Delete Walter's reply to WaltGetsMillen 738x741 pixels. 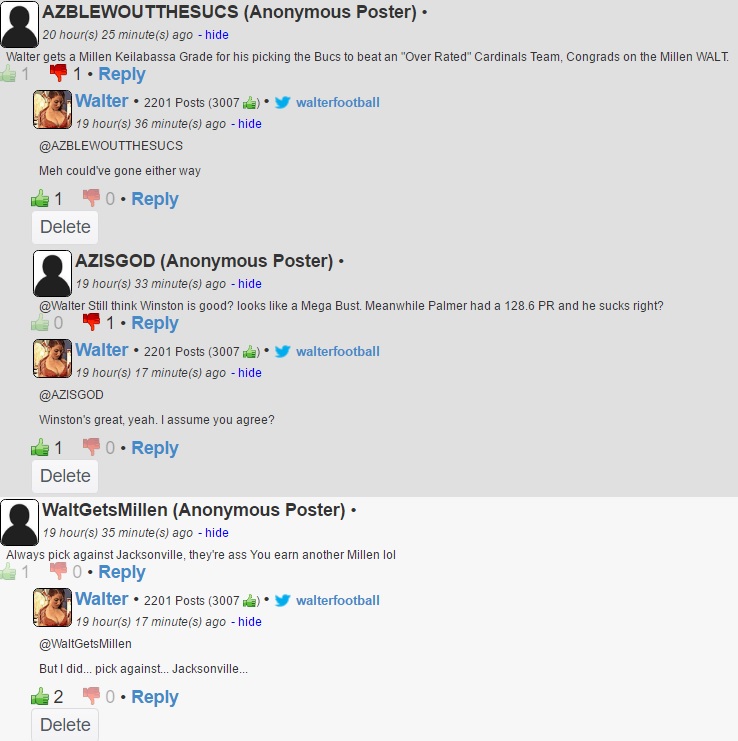click(65, 725)
